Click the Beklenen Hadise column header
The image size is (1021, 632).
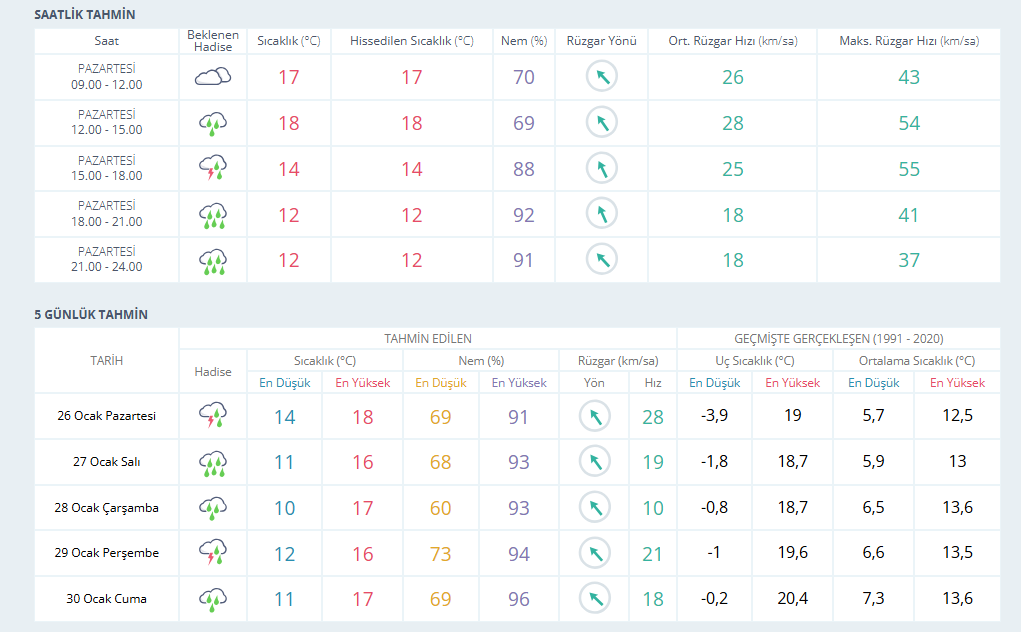point(210,41)
